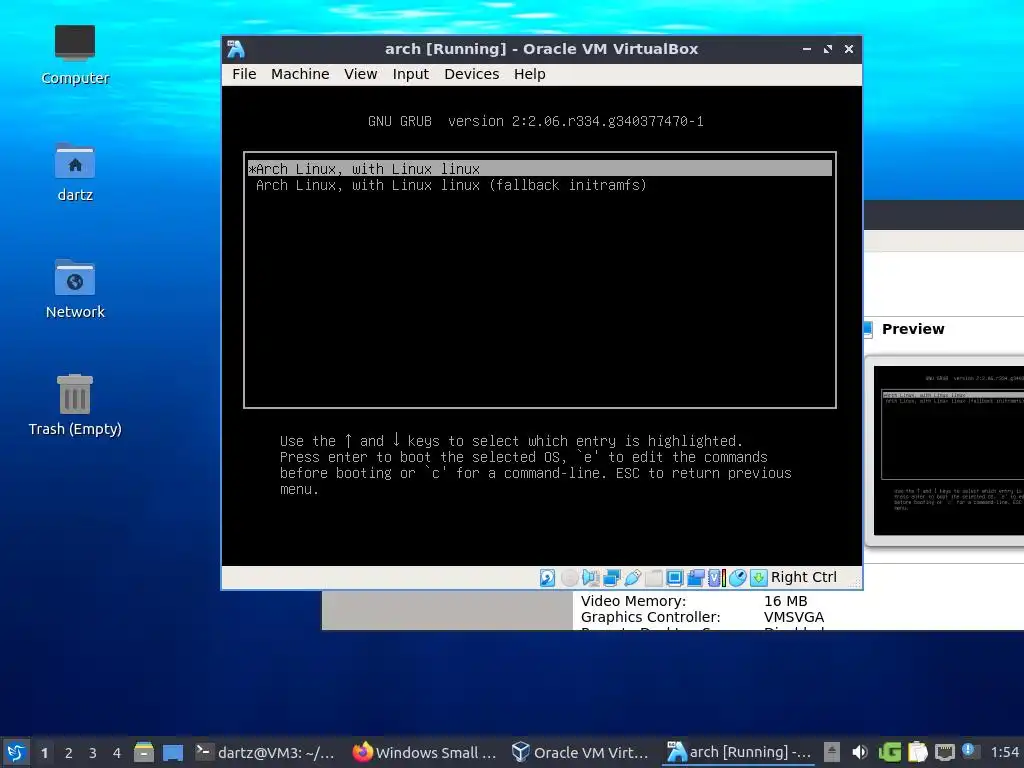Click the show desktop icon on the taskbar
Screen dimensions: 1024x768
[x=173, y=752]
